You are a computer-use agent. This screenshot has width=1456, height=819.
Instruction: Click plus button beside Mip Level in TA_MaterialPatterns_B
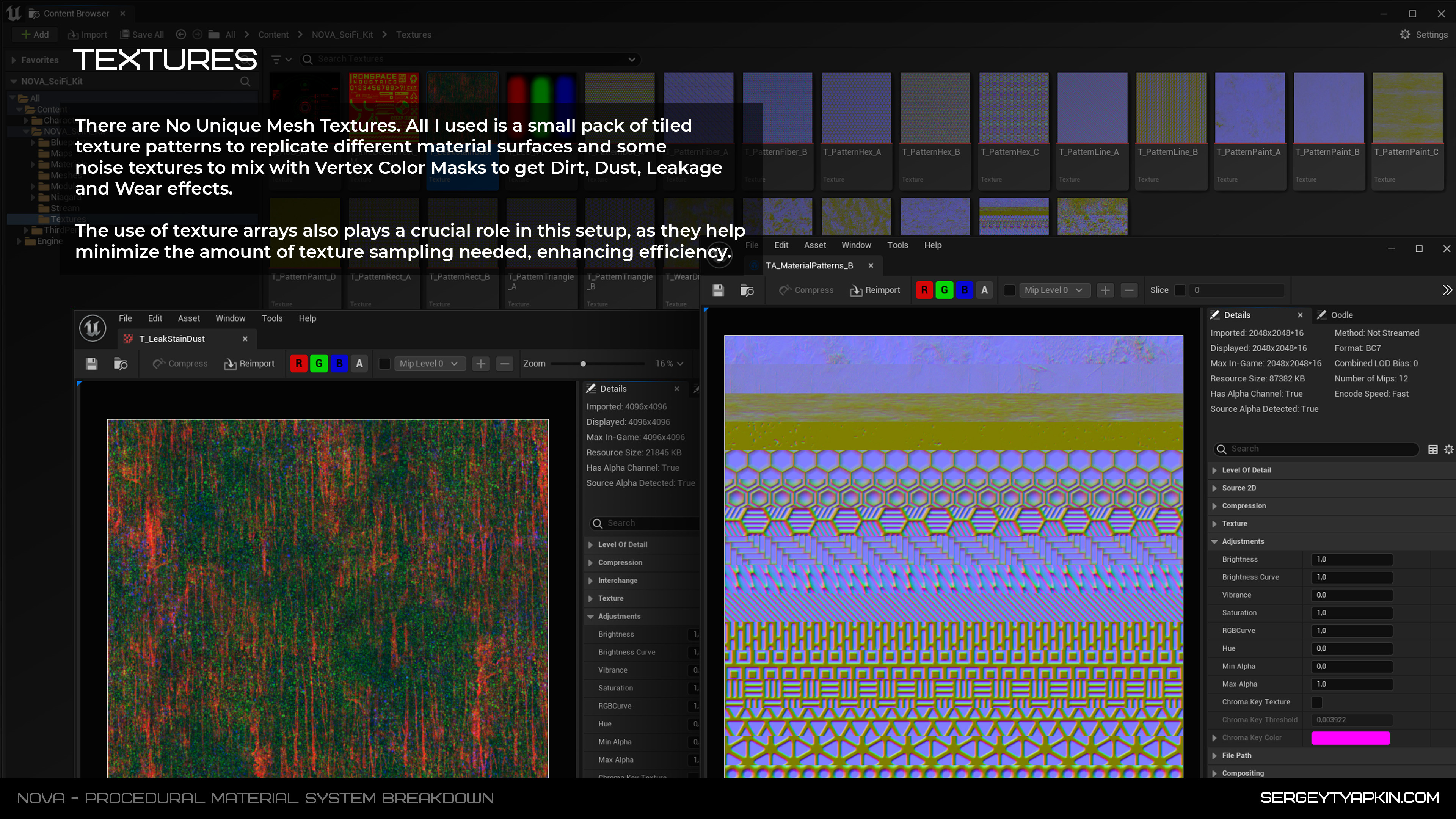(x=1105, y=290)
